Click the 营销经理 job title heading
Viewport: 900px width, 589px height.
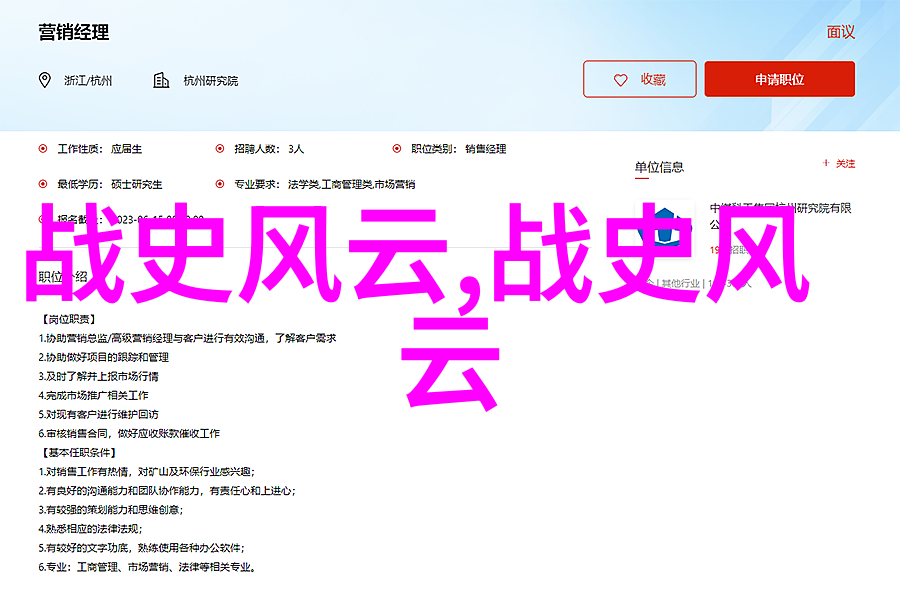click(x=74, y=32)
